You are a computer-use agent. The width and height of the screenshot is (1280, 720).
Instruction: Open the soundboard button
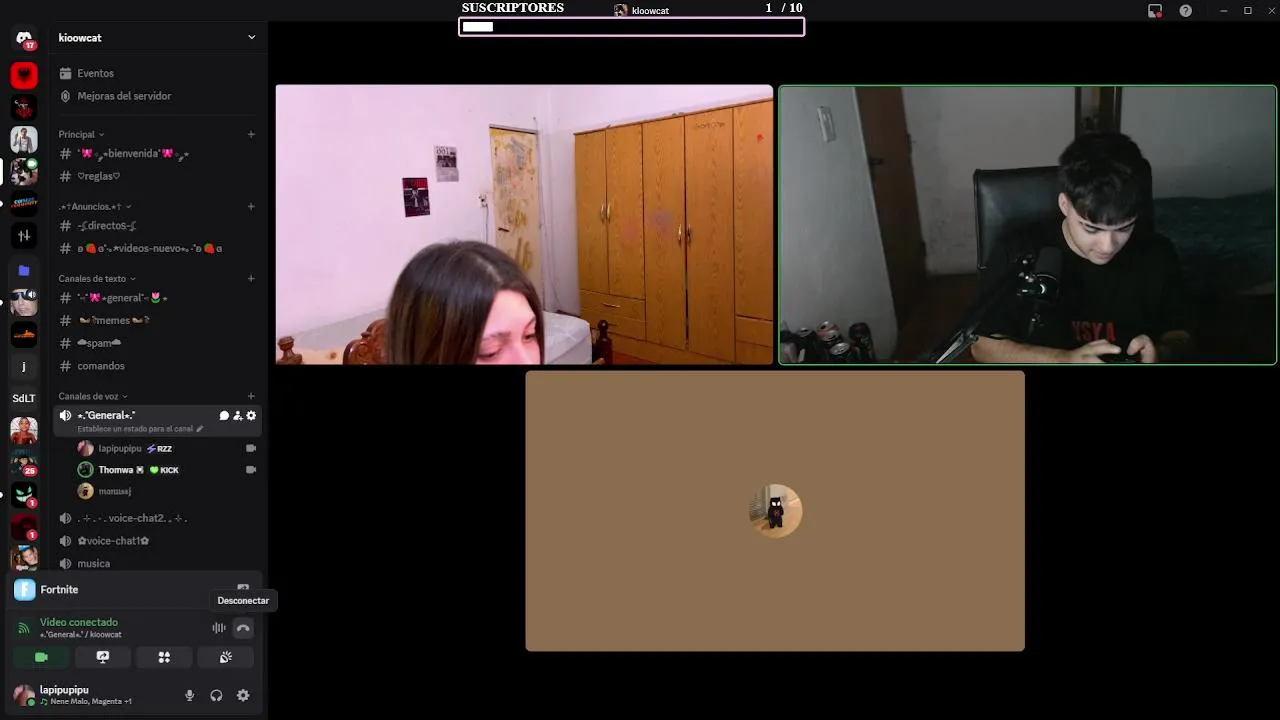pyautogui.click(x=226, y=657)
